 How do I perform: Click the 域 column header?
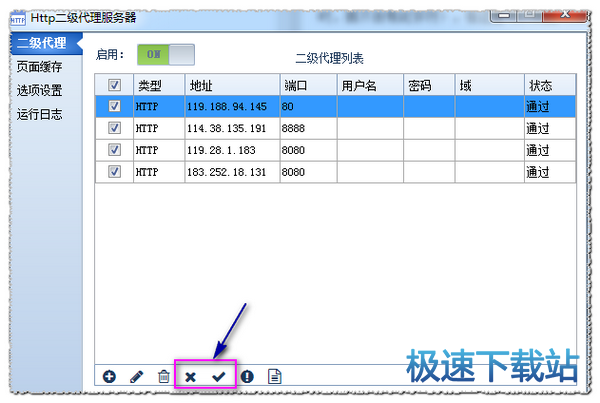tap(489, 85)
